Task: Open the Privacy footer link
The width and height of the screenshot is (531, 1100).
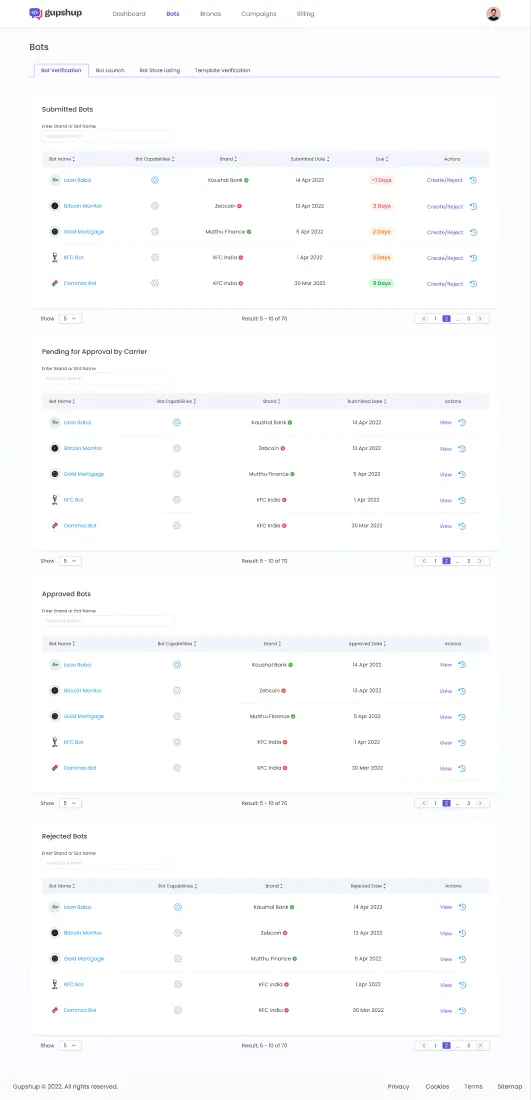Action: click(x=398, y=1087)
